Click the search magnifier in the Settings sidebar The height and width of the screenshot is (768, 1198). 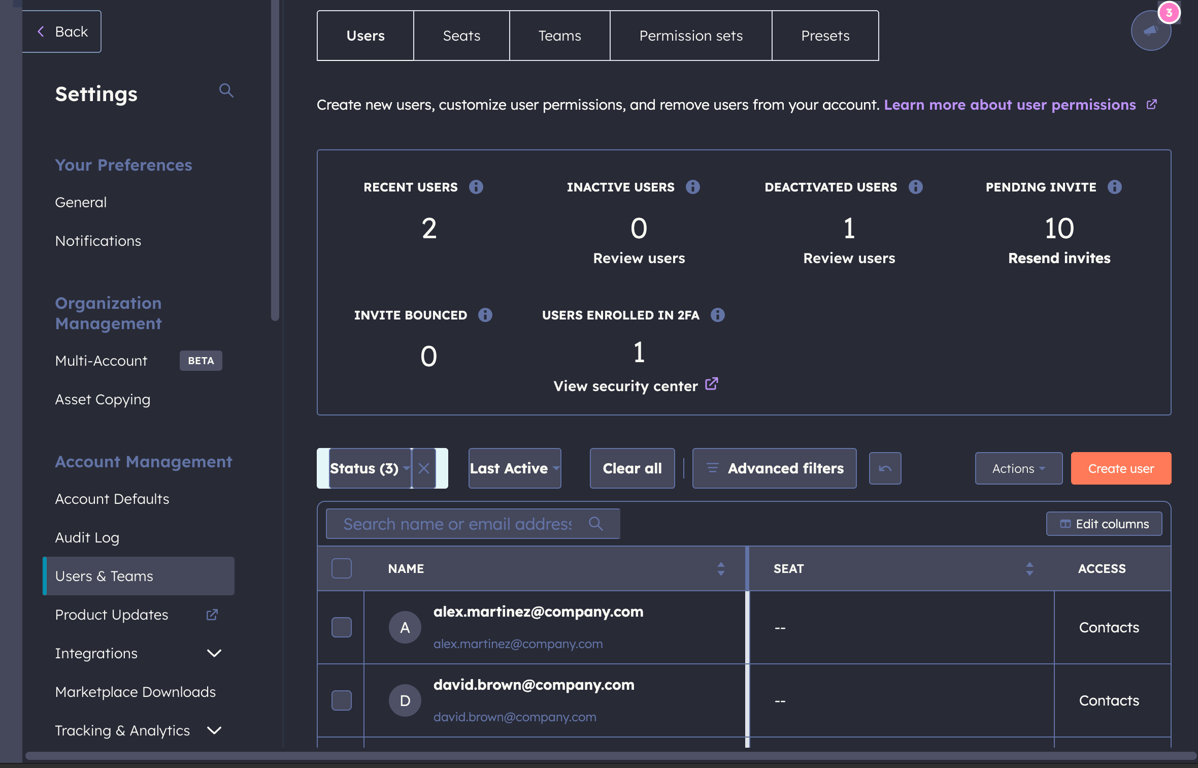226,90
